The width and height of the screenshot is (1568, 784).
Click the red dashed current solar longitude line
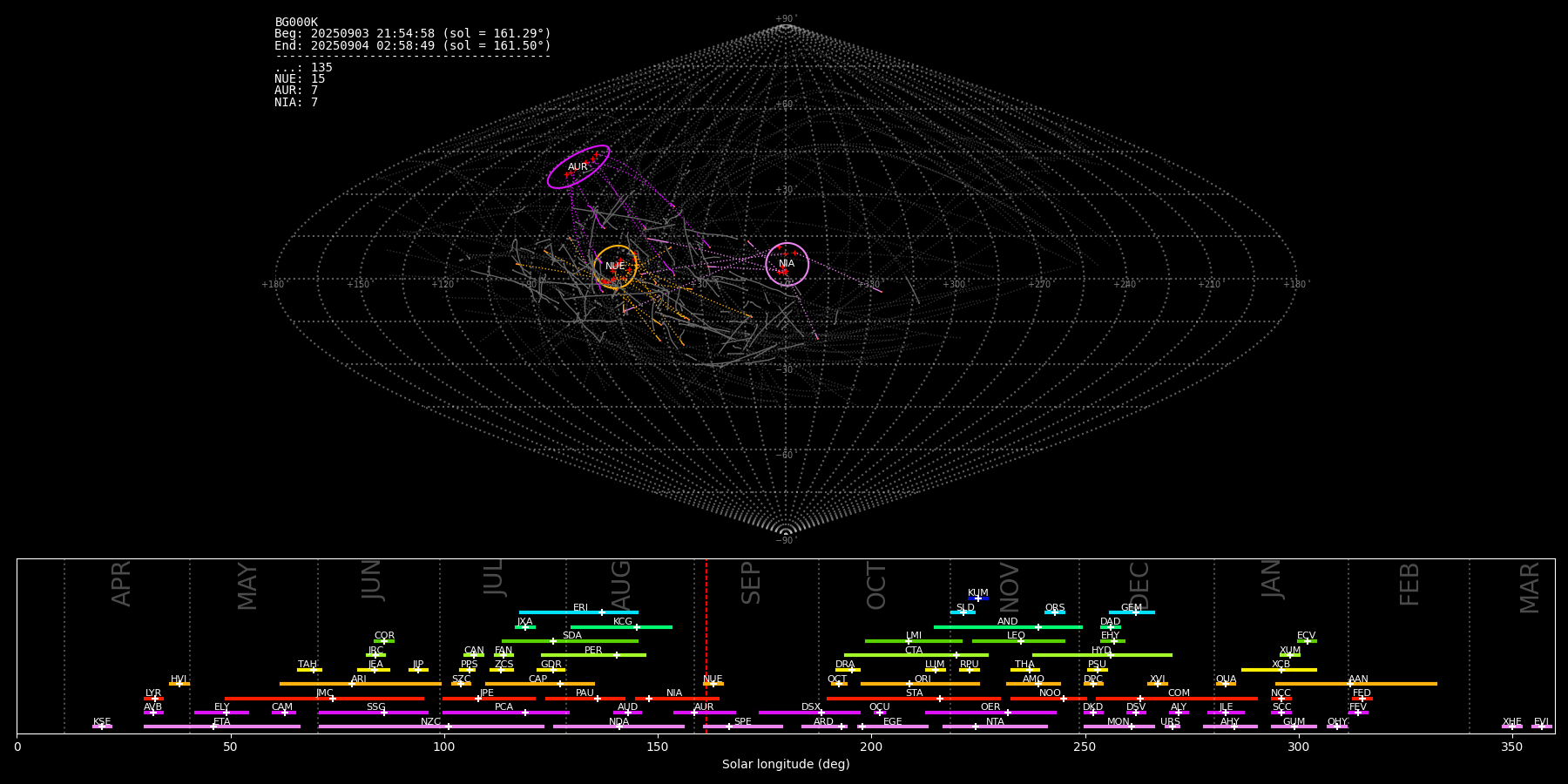[x=706, y=645]
